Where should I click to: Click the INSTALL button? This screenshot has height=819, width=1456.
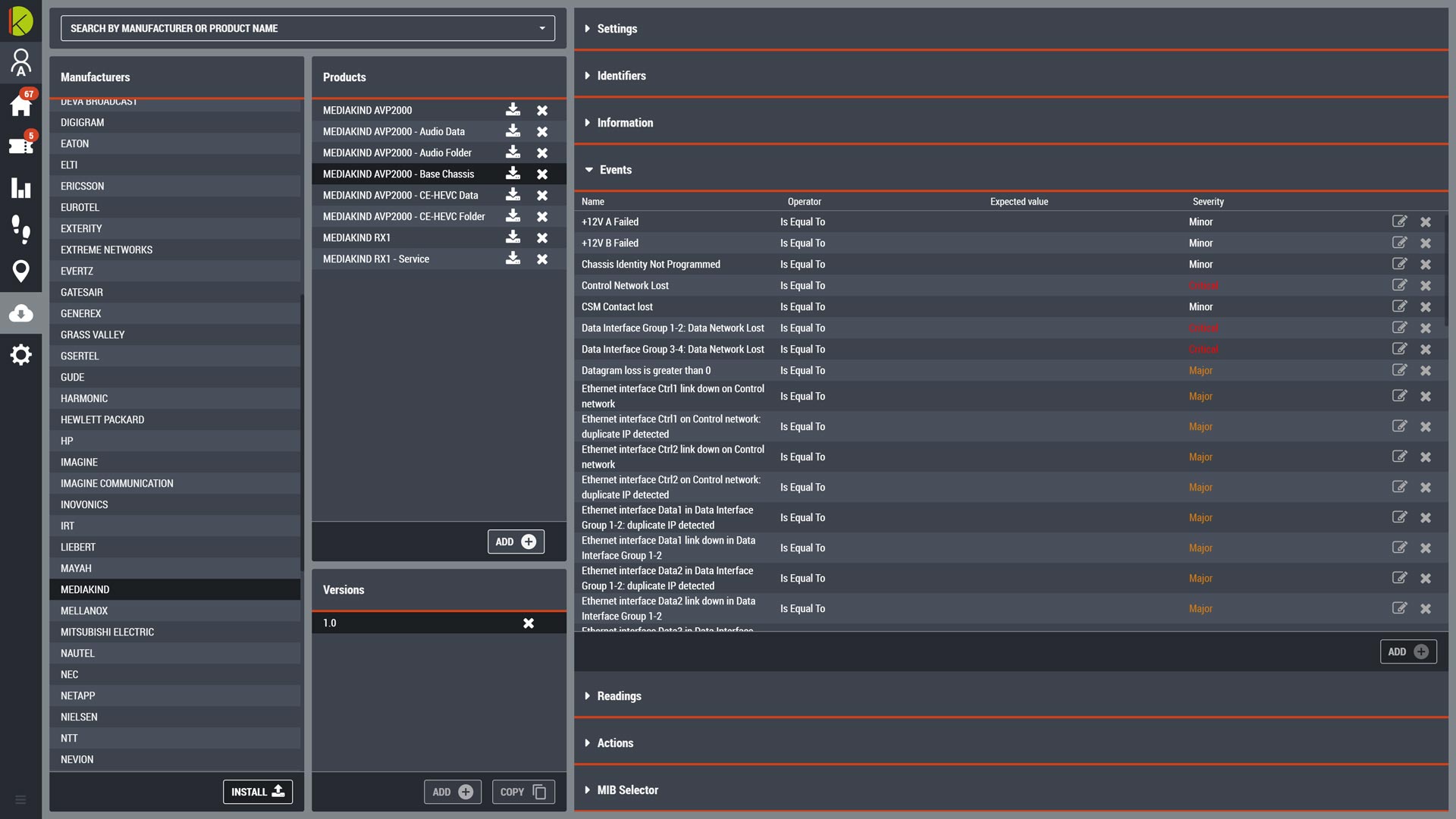pyautogui.click(x=258, y=792)
